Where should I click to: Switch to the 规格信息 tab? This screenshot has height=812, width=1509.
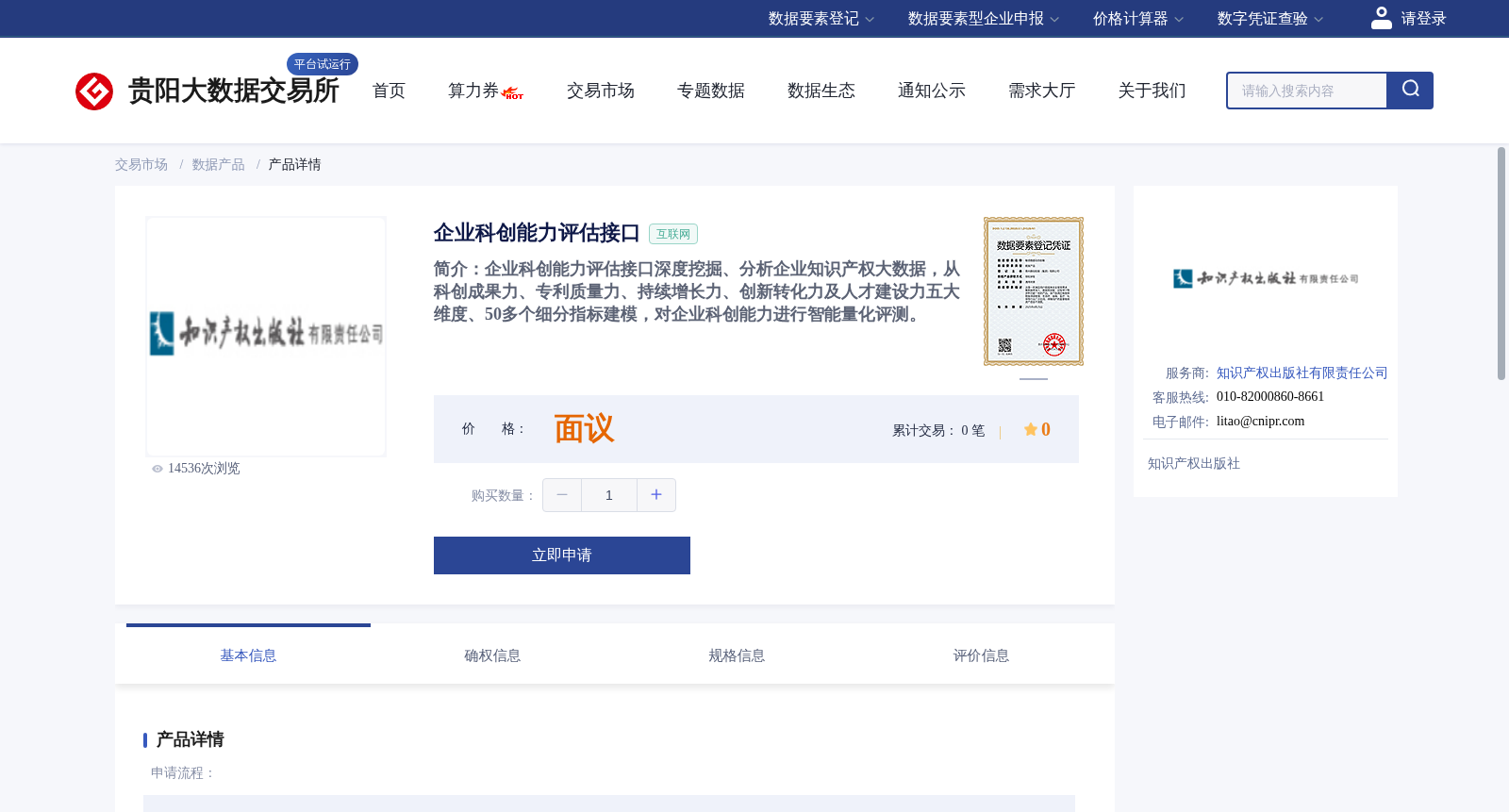737,655
